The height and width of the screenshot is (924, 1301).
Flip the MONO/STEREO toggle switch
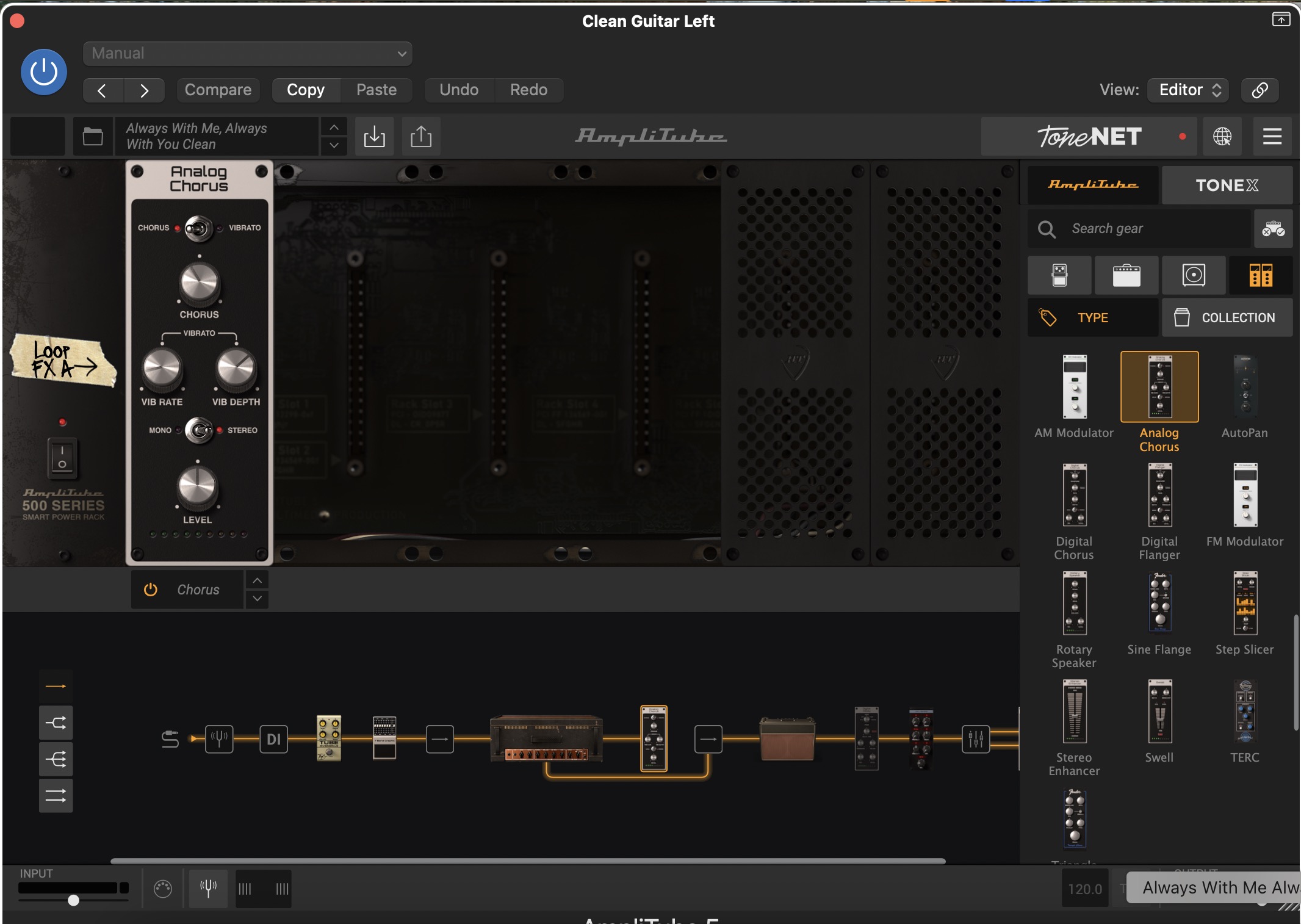pyautogui.click(x=199, y=430)
